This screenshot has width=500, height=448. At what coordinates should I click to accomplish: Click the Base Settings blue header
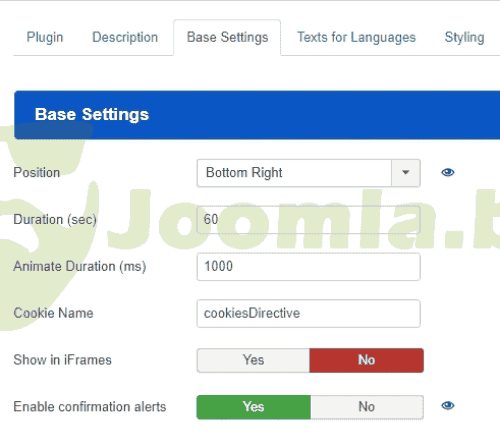(x=257, y=115)
